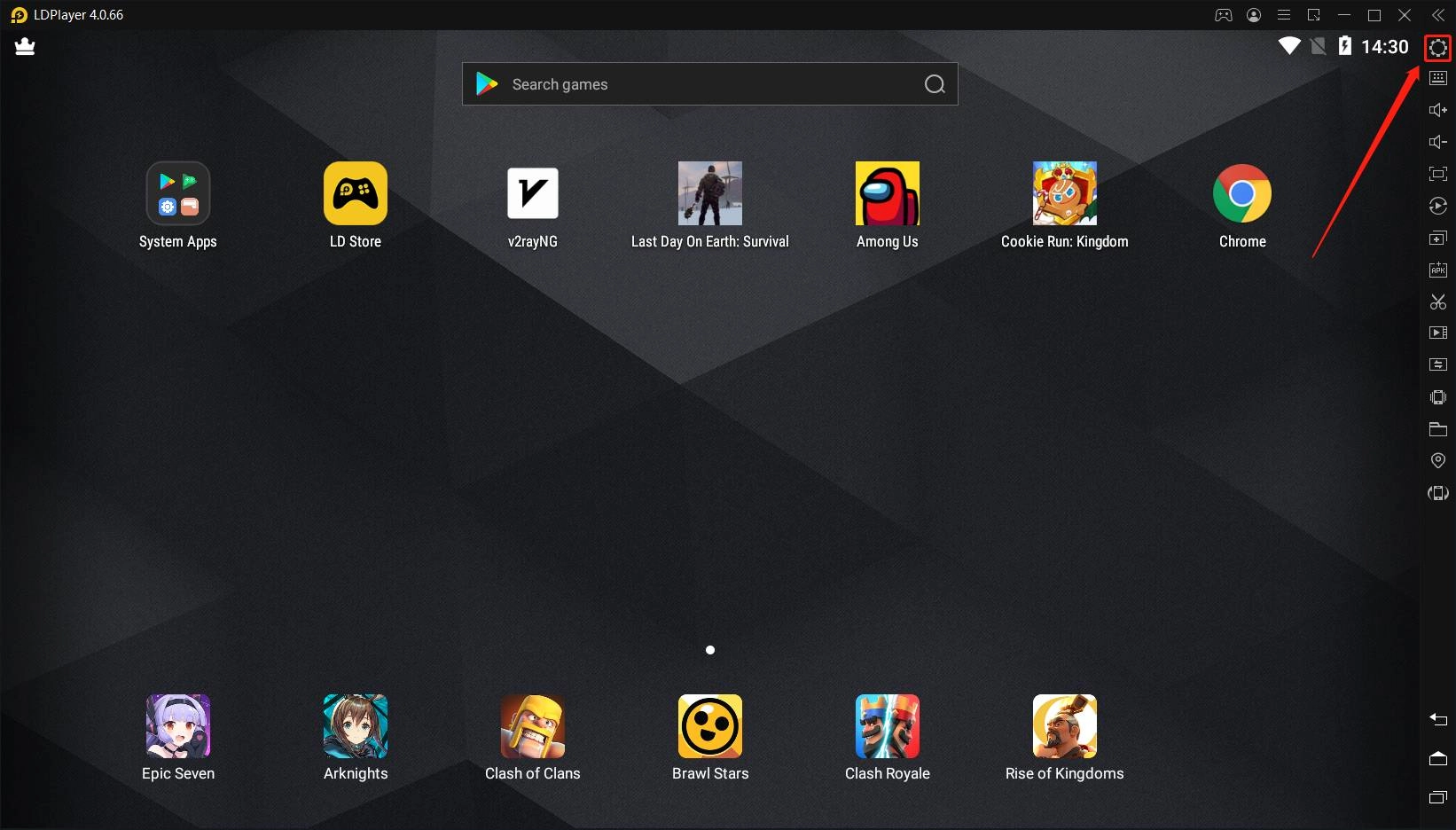Click the 14:30 clock in status bar
This screenshot has width=1456, height=830.
1385,47
